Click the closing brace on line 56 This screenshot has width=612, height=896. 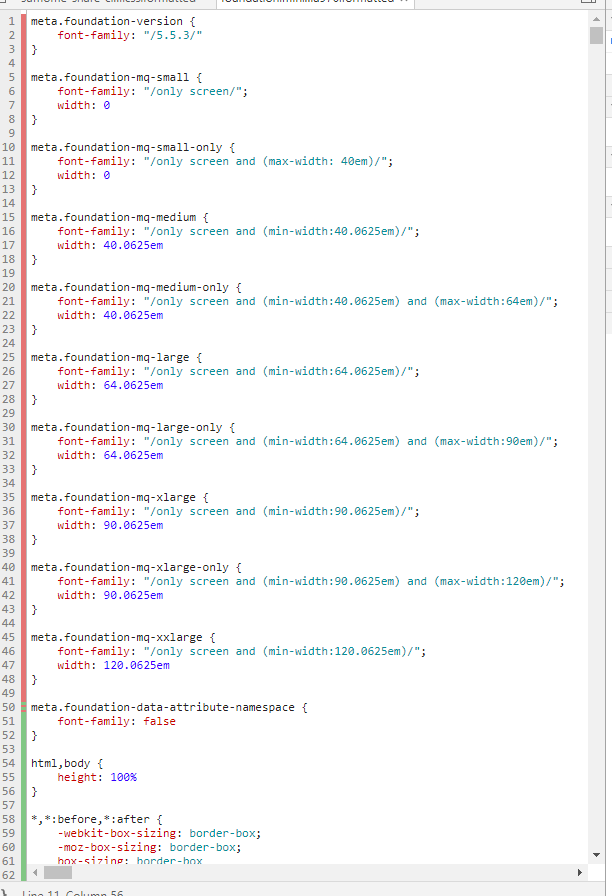(34, 791)
